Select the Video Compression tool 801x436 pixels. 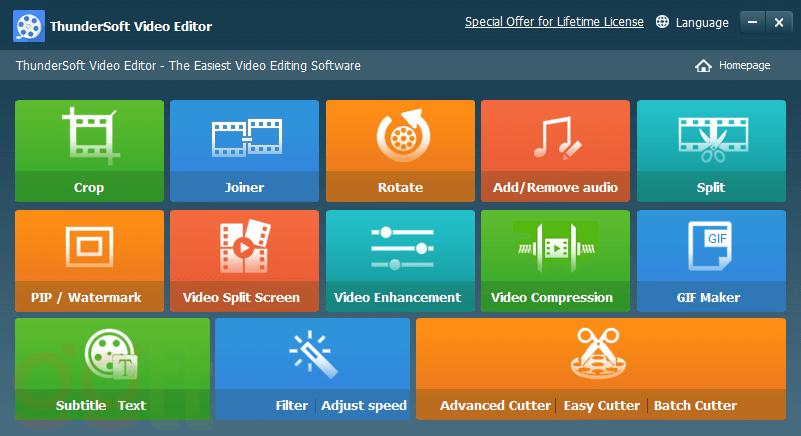555,260
